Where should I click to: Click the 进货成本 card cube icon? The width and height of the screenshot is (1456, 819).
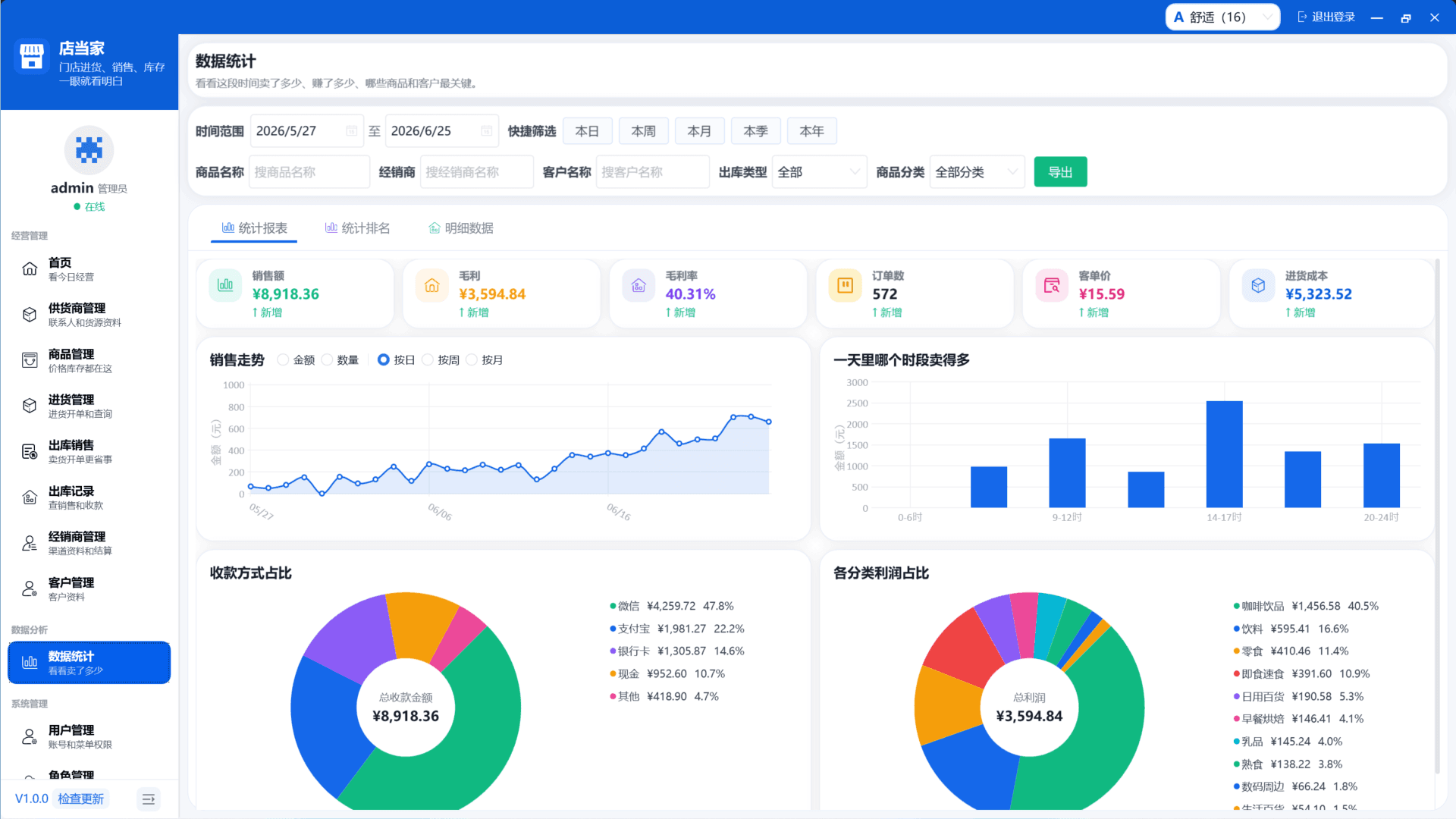coord(1259,286)
